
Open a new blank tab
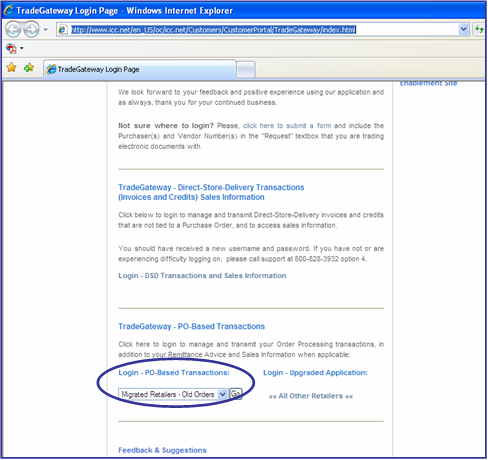pyautogui.click(x=246, y=70)
